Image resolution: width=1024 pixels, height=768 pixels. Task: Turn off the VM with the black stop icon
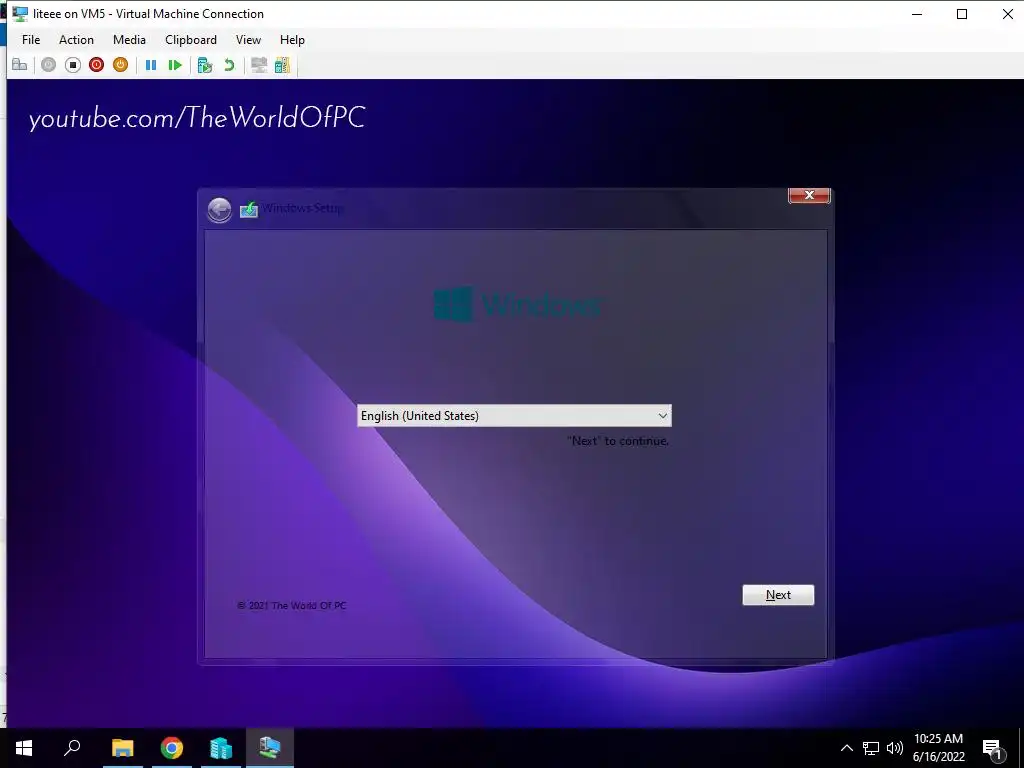coord(72,65)
